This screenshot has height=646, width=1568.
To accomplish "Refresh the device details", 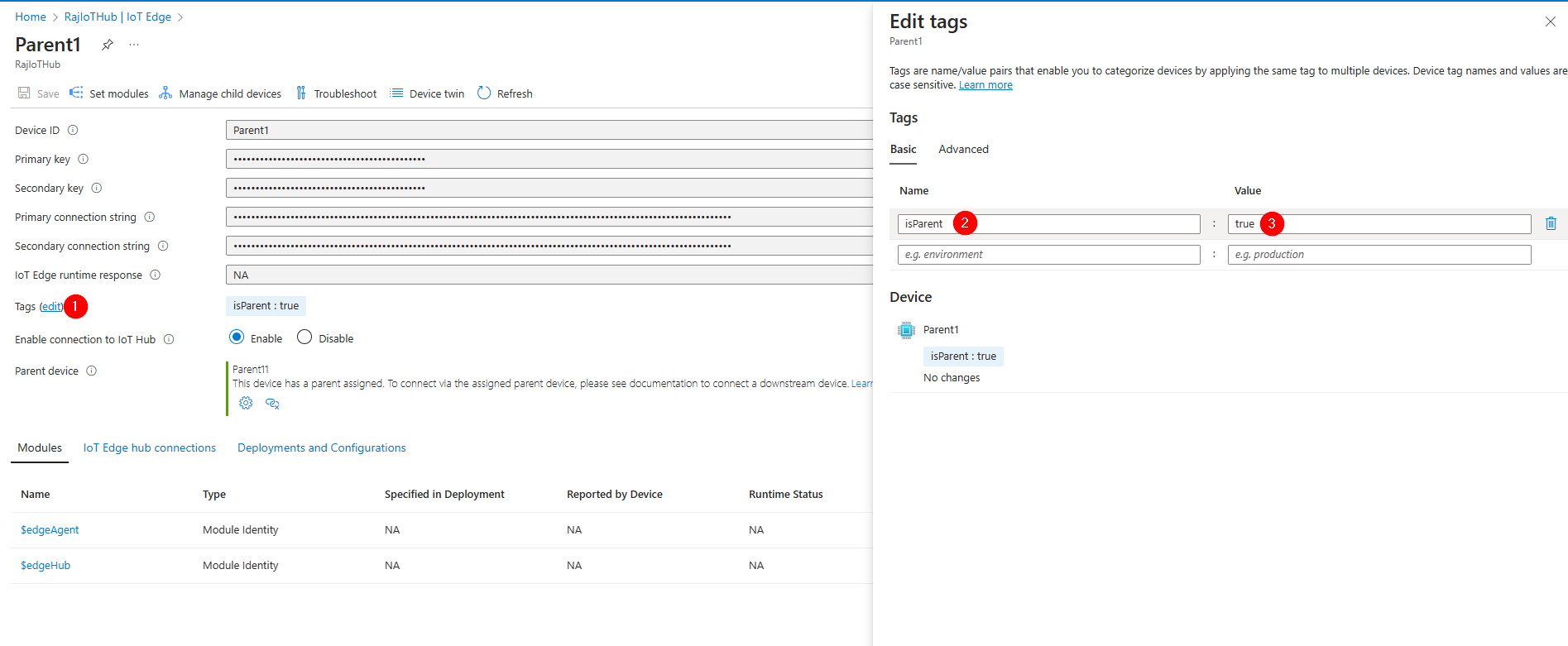I will 505,93.
